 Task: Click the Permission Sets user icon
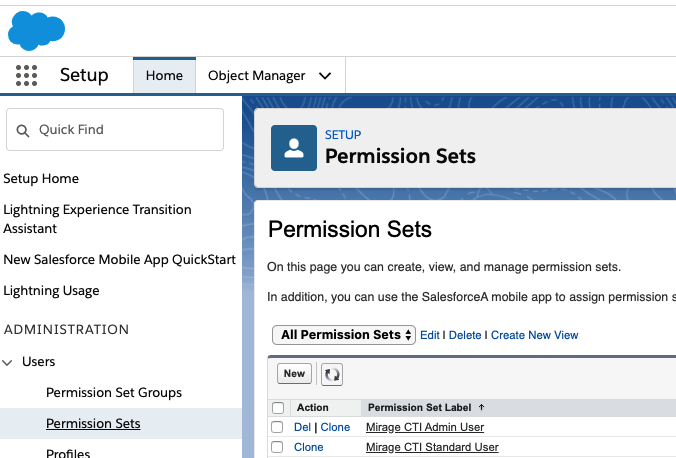(294, 148)
